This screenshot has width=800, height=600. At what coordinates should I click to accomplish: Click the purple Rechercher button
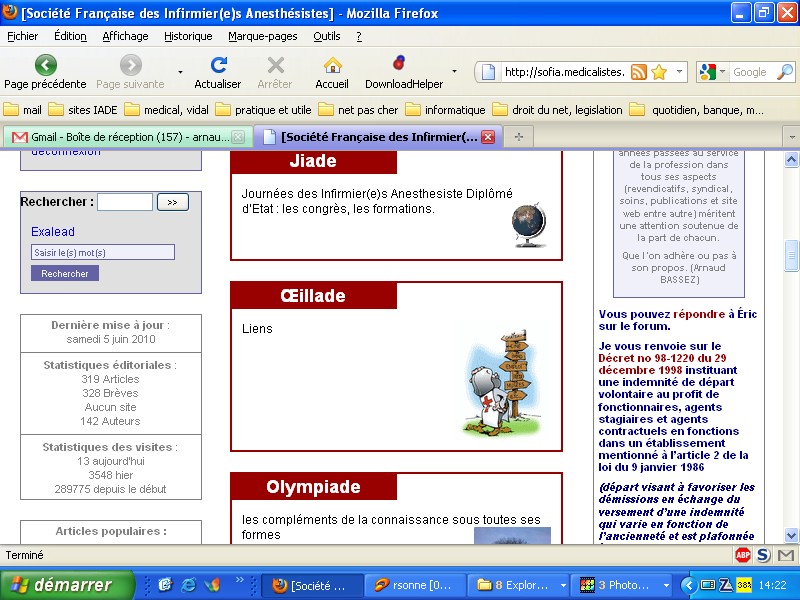[x=65, y=273]
